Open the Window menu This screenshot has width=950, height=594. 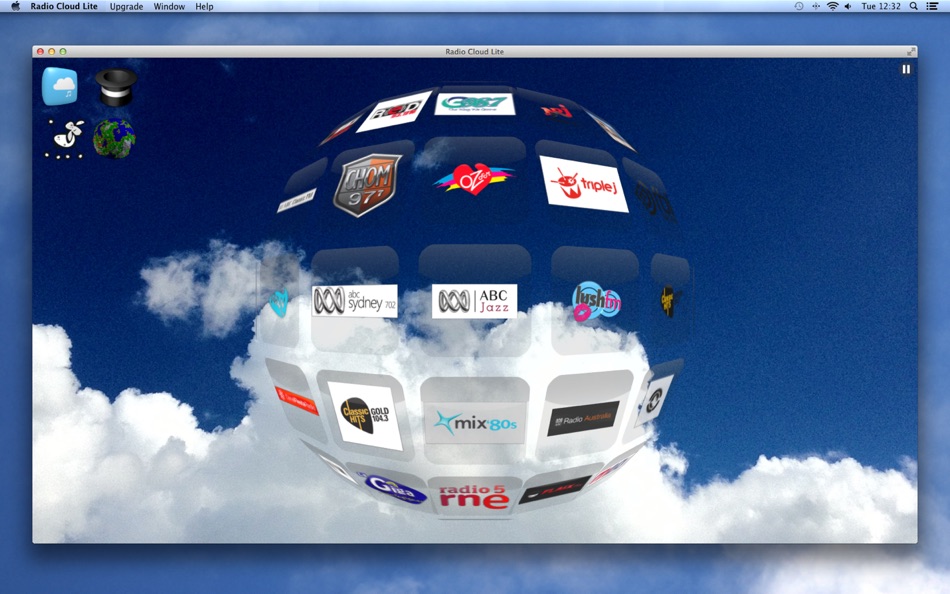coord(169,6)
